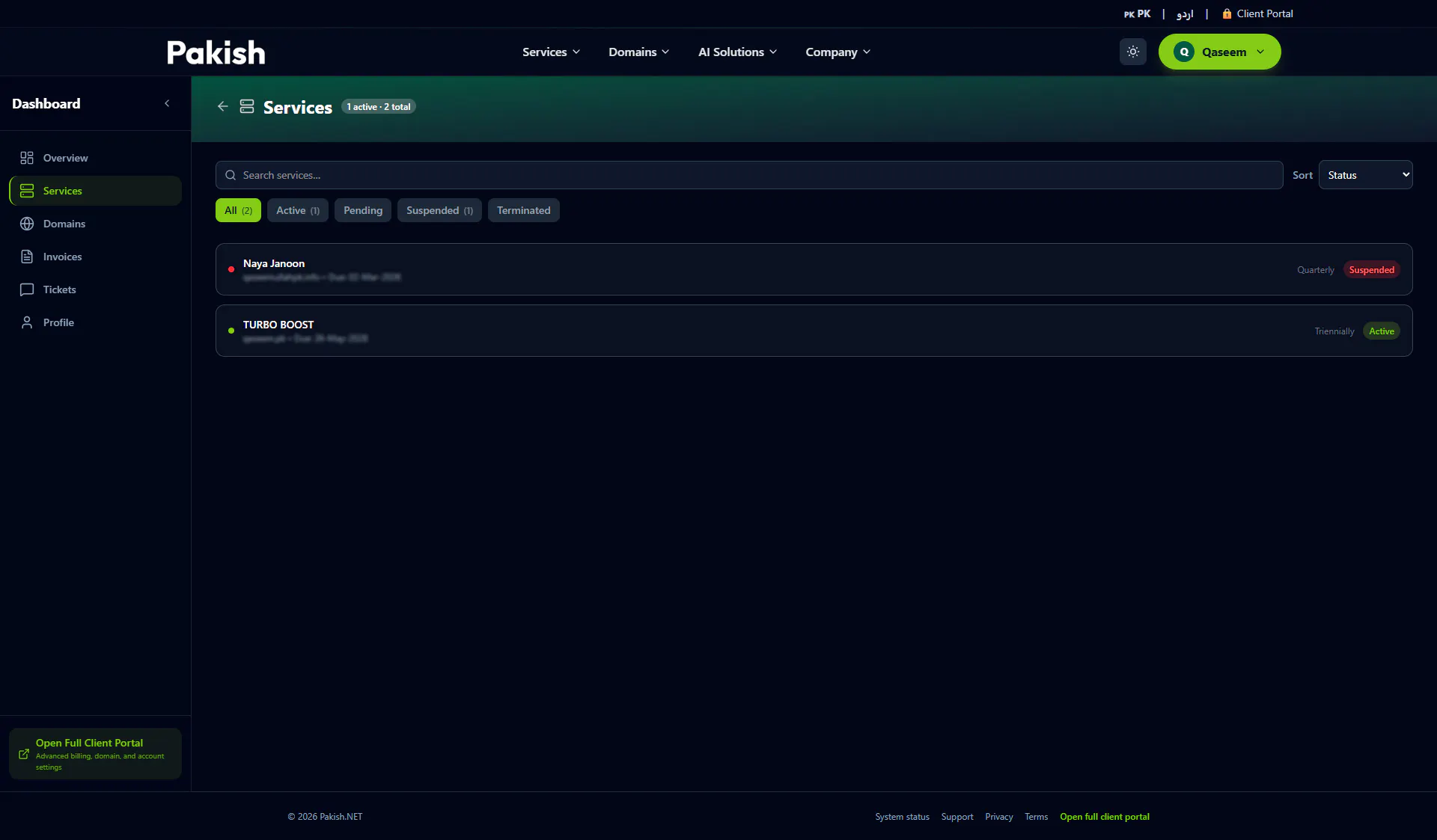
Task: Open Domains in the sidebar
Action: [95, 224]
